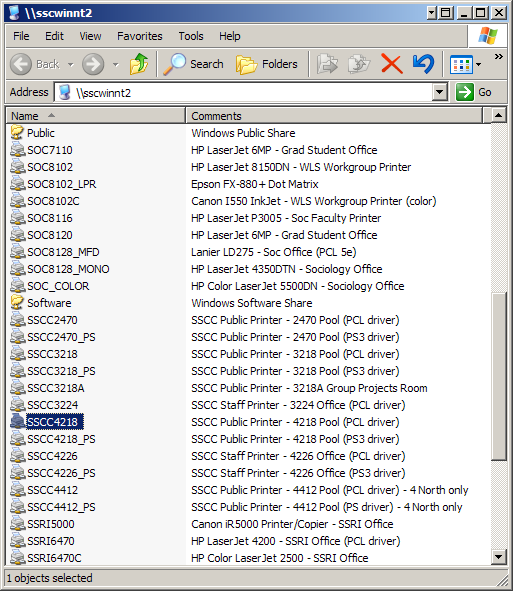The height and width of the screenshot is (591, 513).
Task: Click the SOC7110 printer icon
Action: (x=17, y=150)
